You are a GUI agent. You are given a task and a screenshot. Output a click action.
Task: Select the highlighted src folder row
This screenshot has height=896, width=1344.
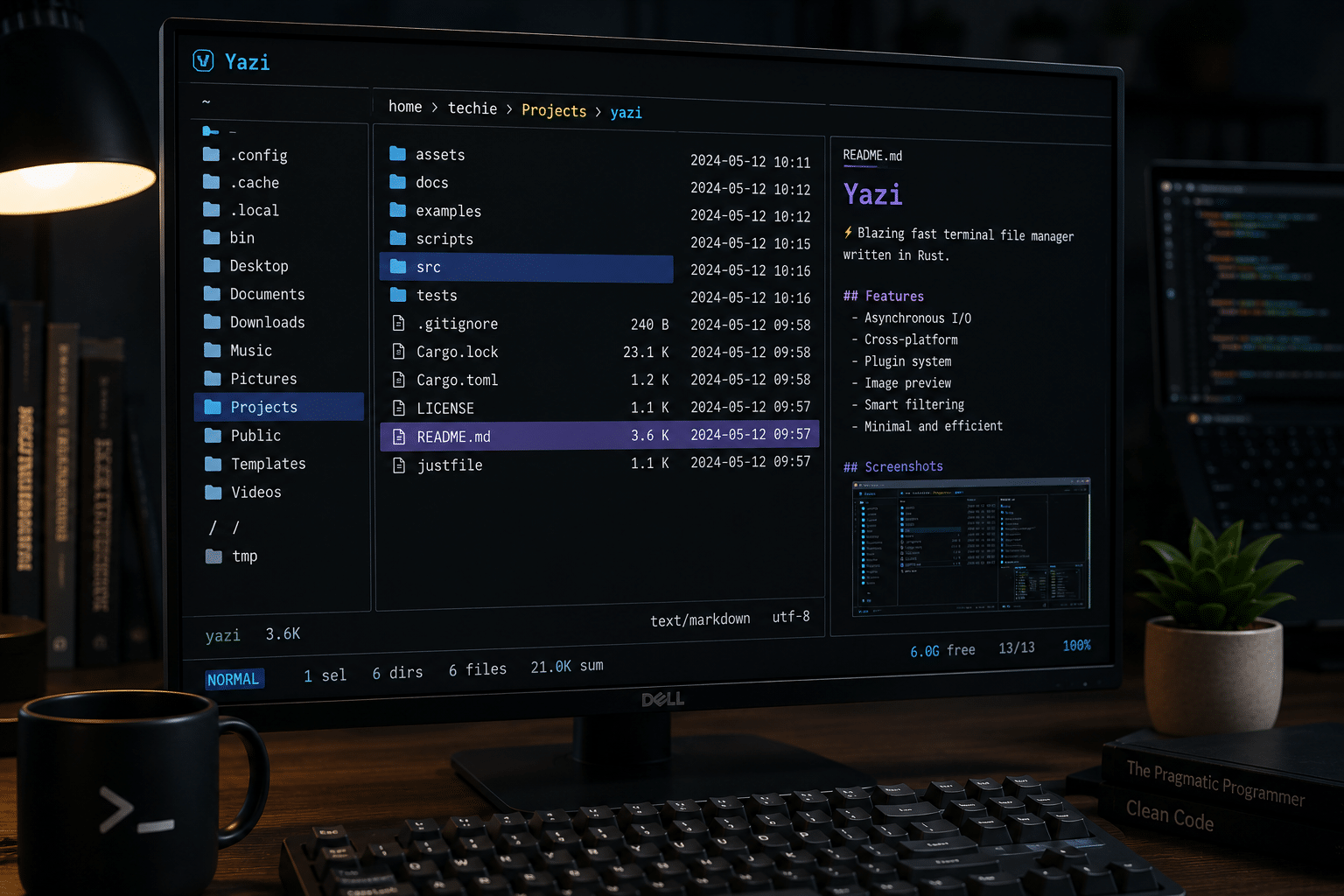coord(527,268)
